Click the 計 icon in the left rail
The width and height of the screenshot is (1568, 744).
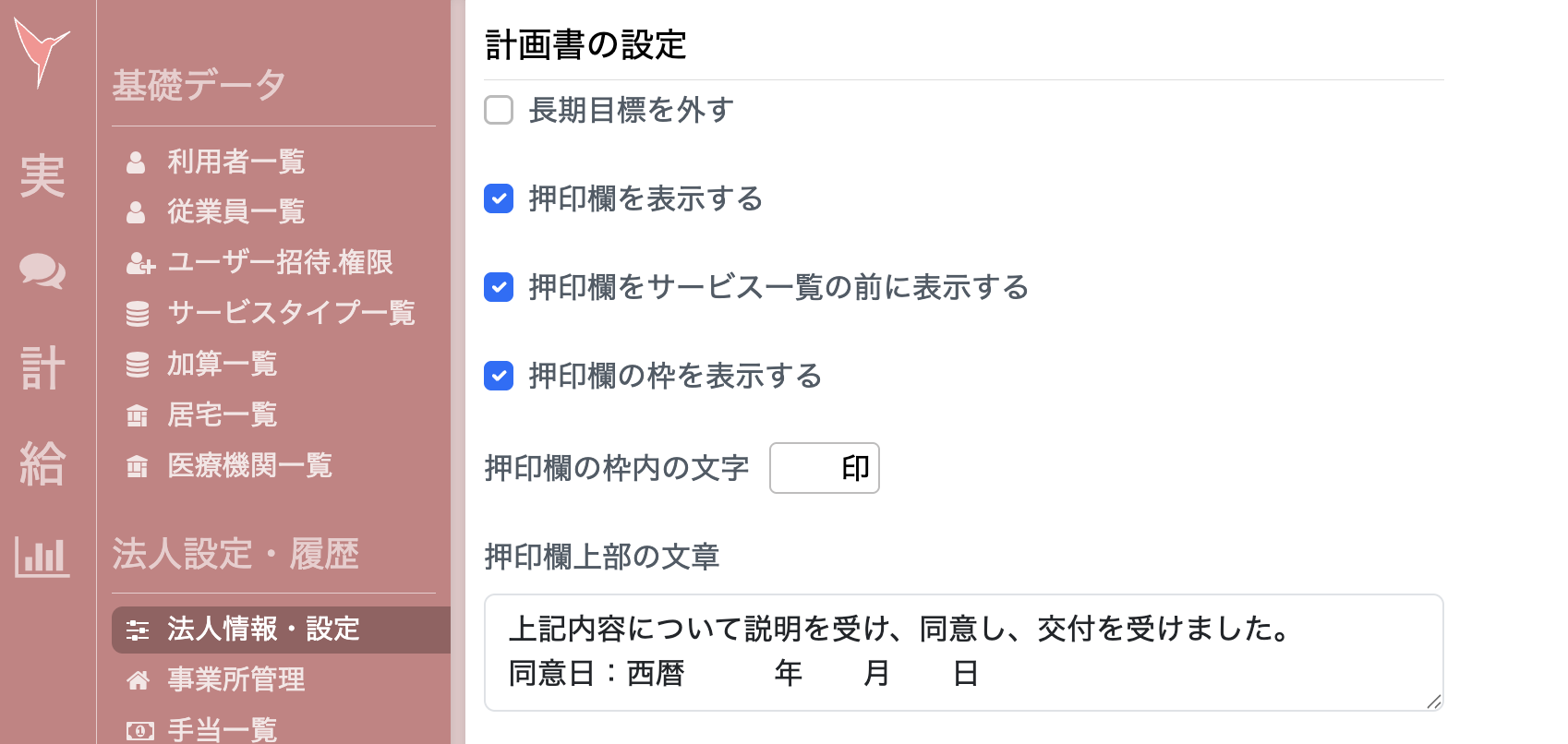click(x=42, y=368)
